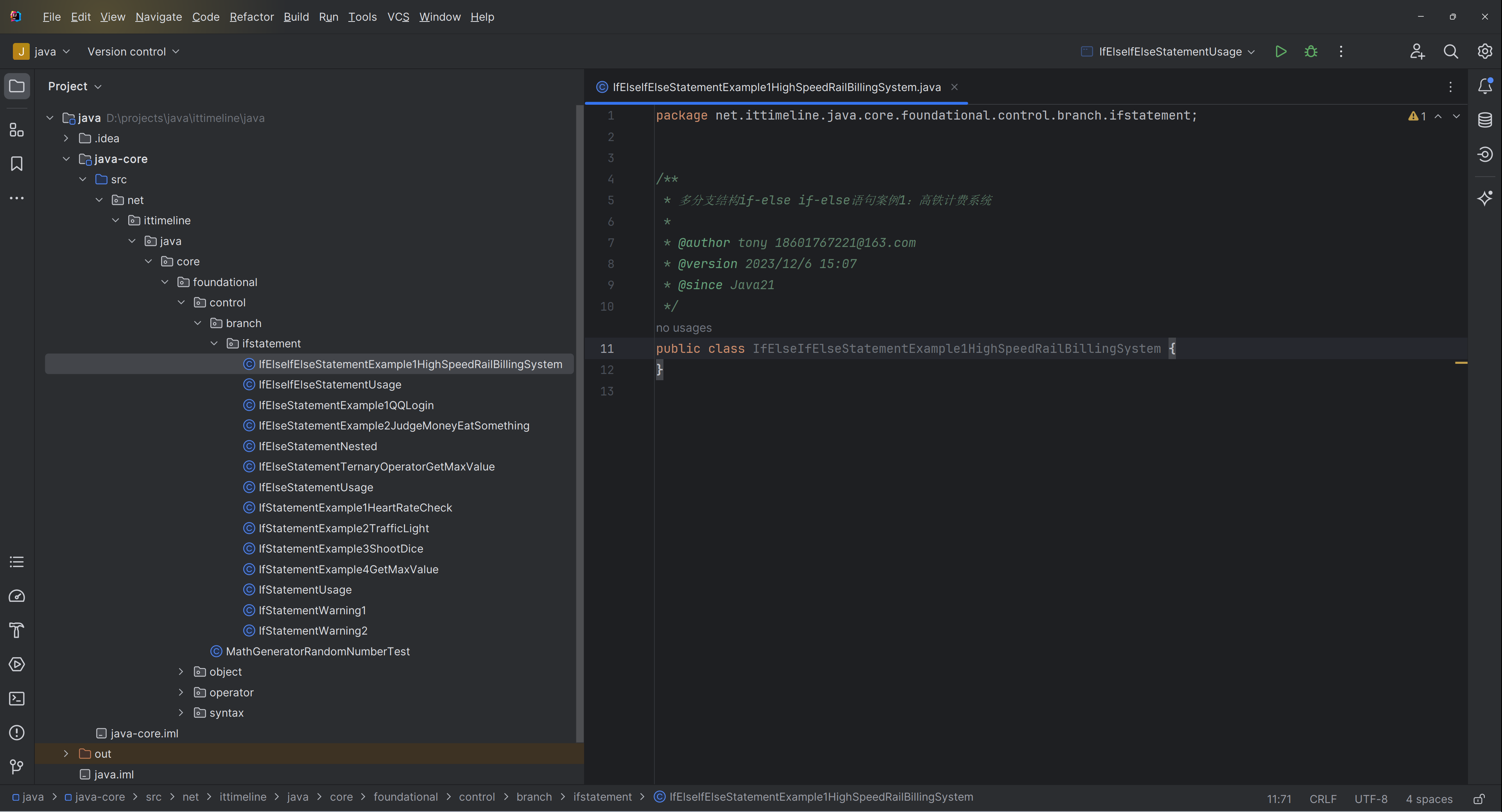1502x812 pixels.
Task: Open the java project dropdown
Action: (42, 51)
